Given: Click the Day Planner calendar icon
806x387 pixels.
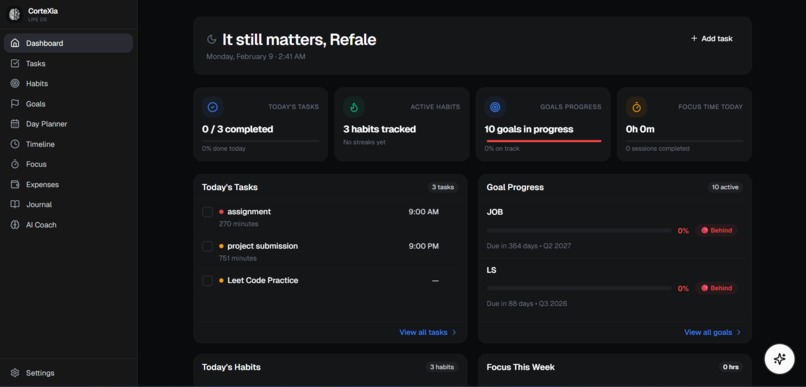Looking at the screenshot, I should (15, 124).
